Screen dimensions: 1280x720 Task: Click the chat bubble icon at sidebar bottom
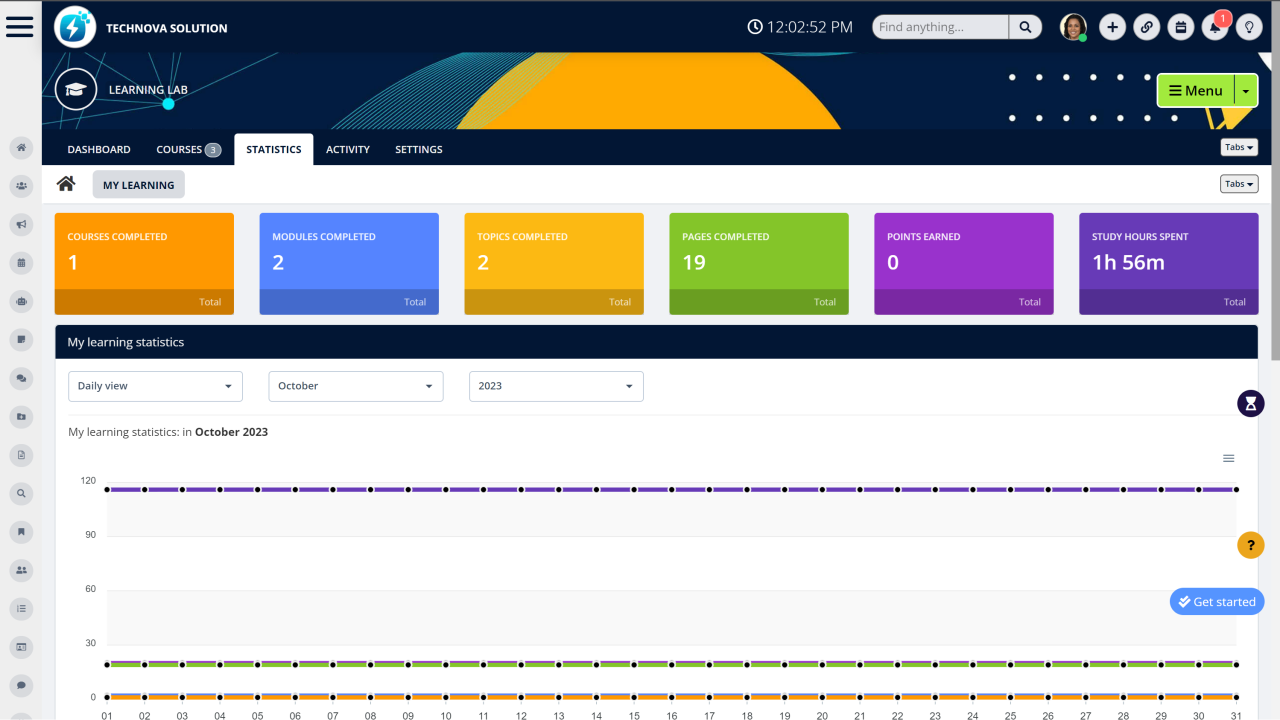click(21, 685)
